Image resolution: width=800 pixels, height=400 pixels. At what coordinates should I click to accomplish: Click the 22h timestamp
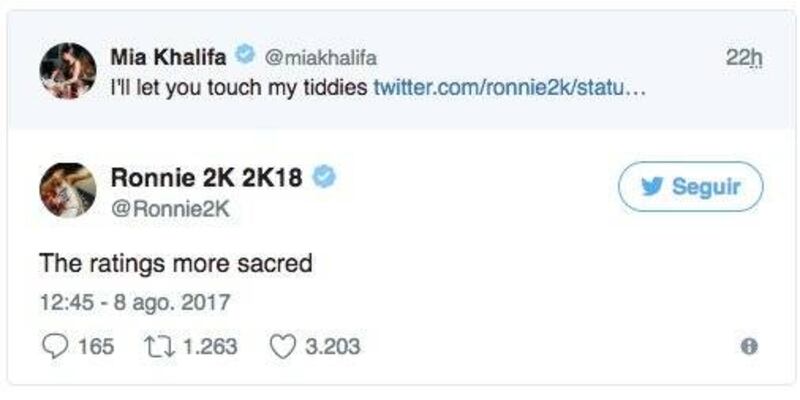(x=743, y=59)
